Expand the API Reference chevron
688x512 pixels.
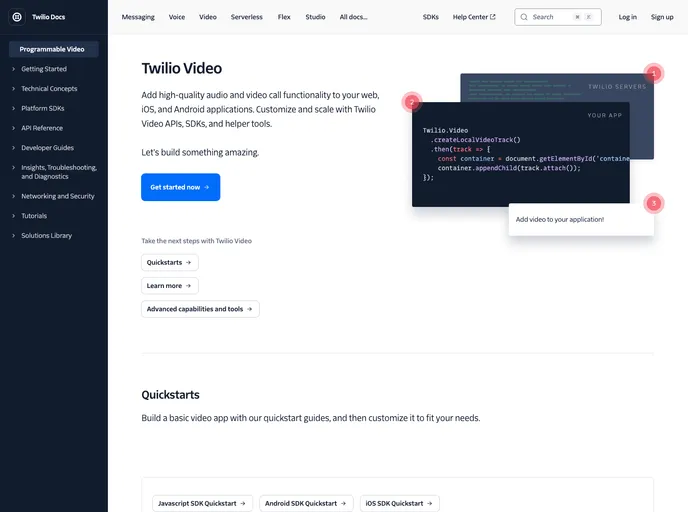pos(13,128)
